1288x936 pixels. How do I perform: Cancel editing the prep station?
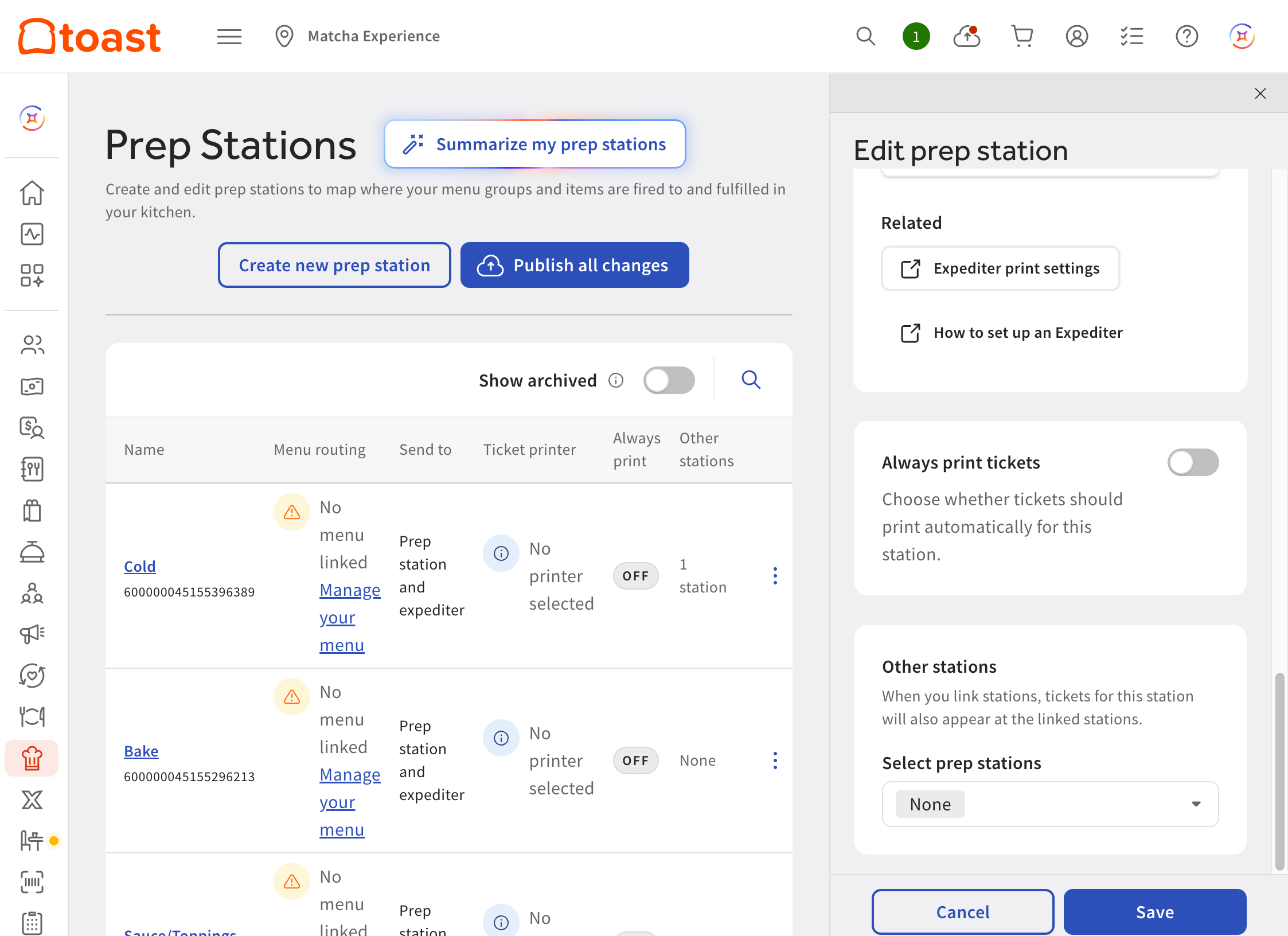click(x=963, y=912)
